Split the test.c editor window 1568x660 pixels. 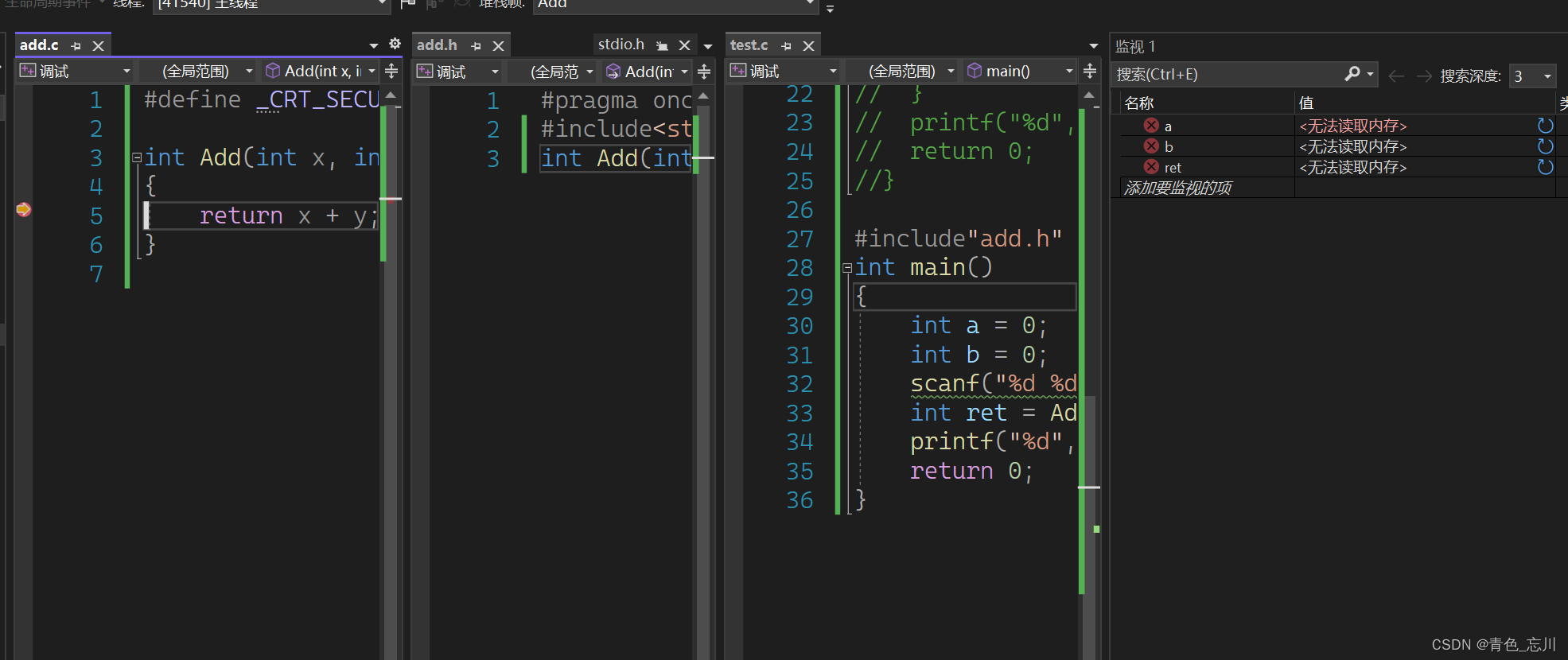point(1090,72)
